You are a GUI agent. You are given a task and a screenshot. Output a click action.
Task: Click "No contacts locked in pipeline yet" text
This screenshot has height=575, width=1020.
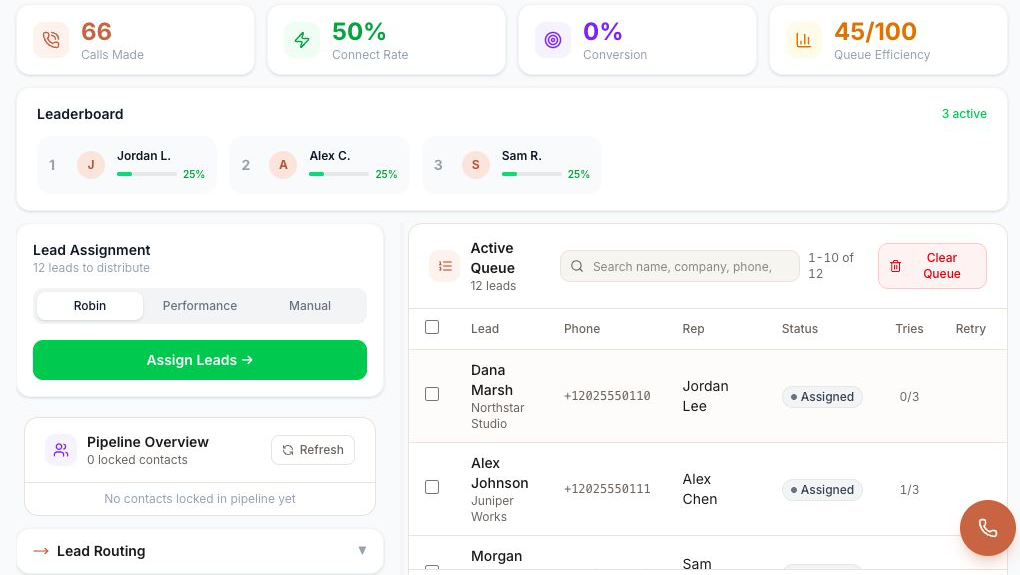coord(200,499)
